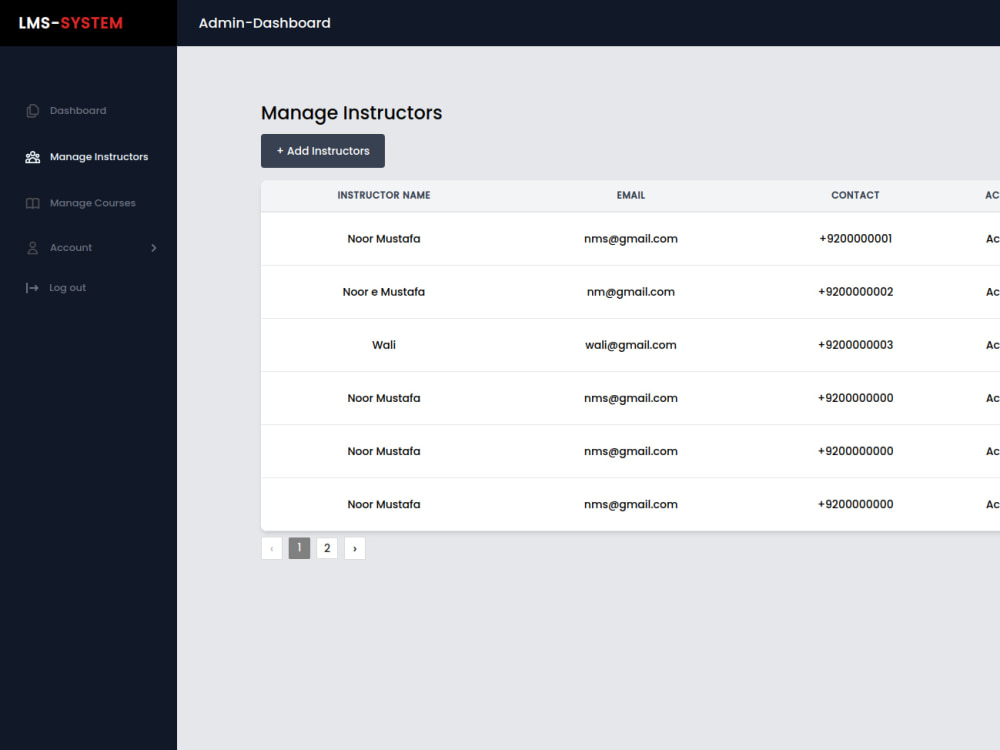Click the email nms@gmail.com in first row
Viewport: 1000px width, 750px height.
[631, 238]
